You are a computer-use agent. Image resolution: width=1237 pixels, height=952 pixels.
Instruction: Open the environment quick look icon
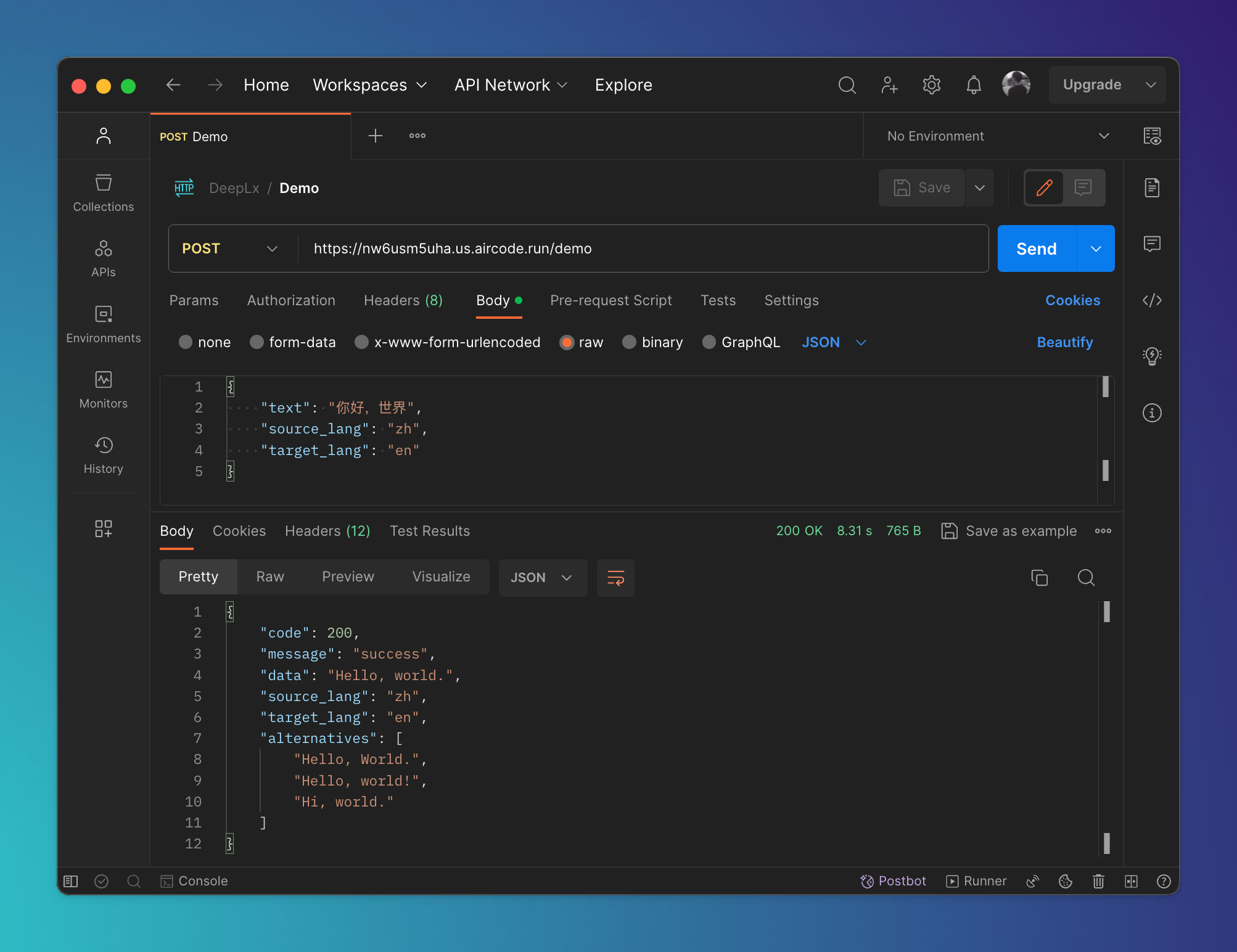tap(1151, 136)
